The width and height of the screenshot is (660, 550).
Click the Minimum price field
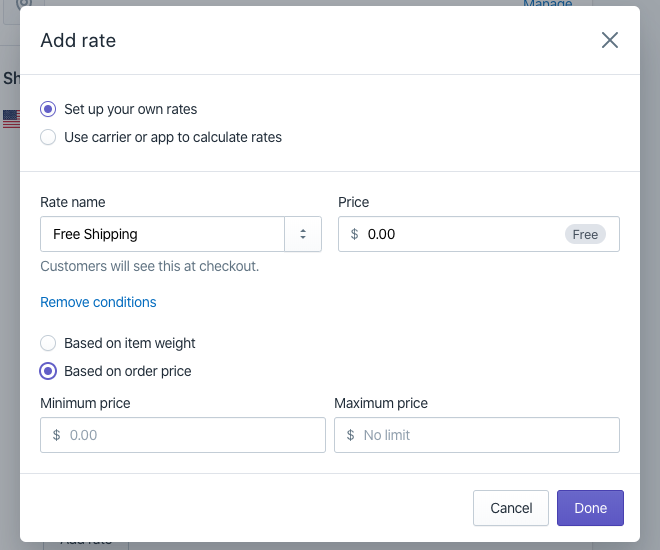coord(183,435)
